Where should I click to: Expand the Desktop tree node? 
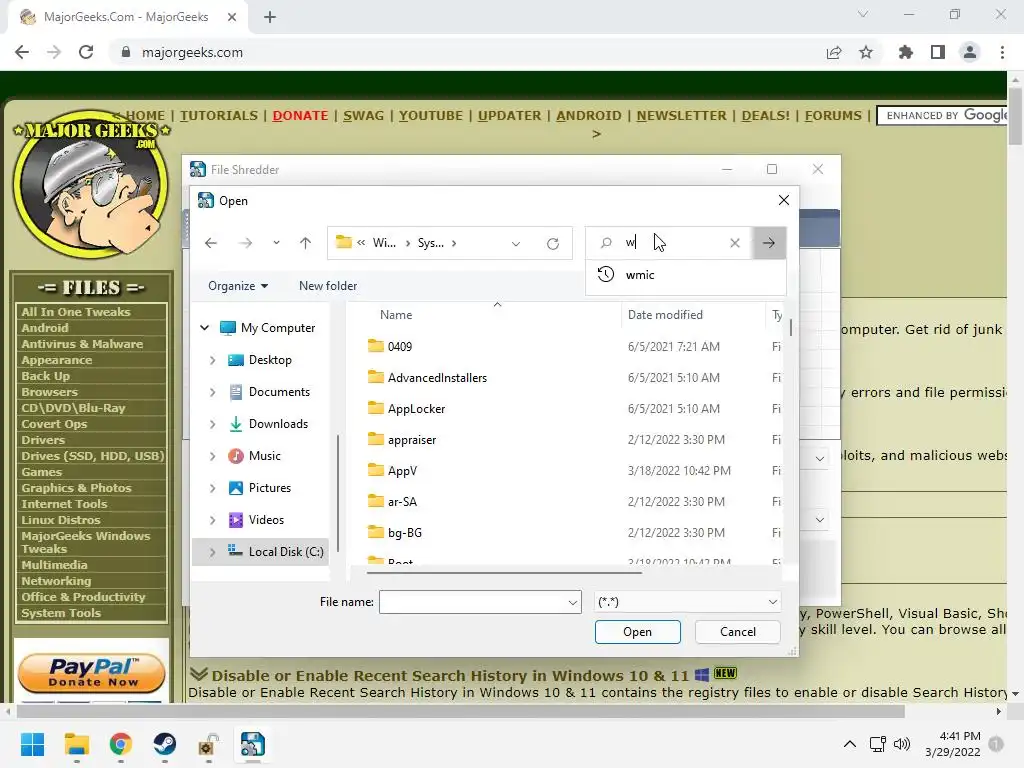[x=212, y=360]
